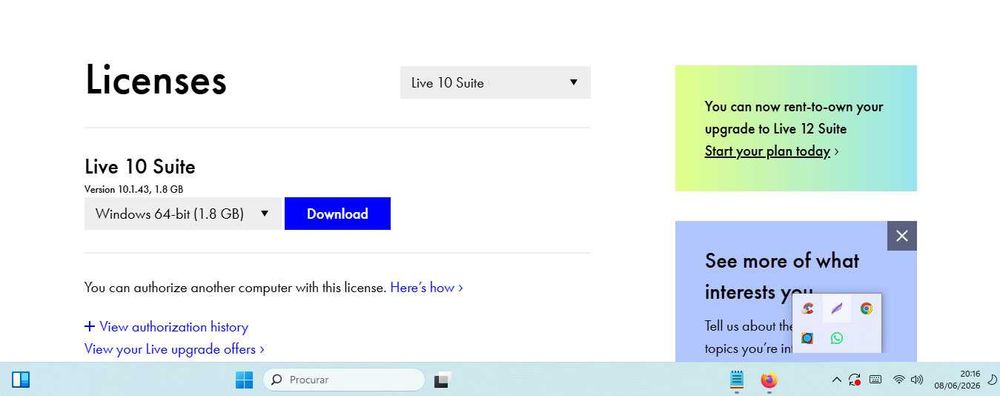Open the "Here's how" link

[427, 288]
